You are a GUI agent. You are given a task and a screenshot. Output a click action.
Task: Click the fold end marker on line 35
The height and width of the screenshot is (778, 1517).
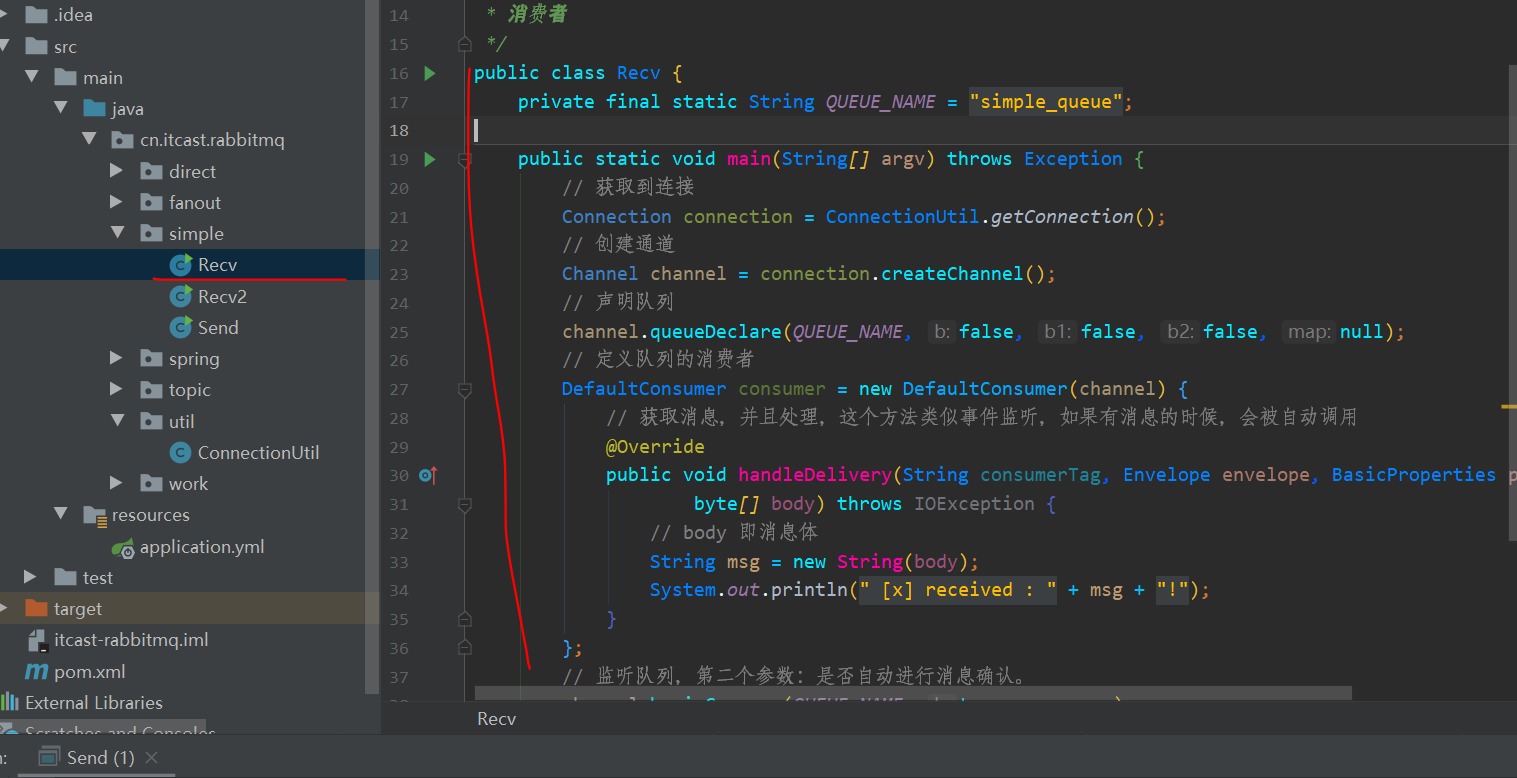tap(465, 619)
